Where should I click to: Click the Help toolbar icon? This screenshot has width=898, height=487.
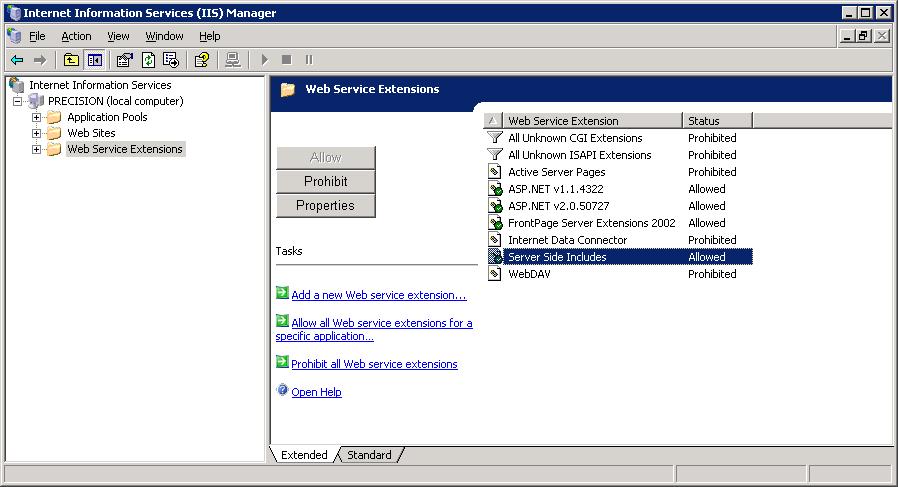(x=202, y=60)
